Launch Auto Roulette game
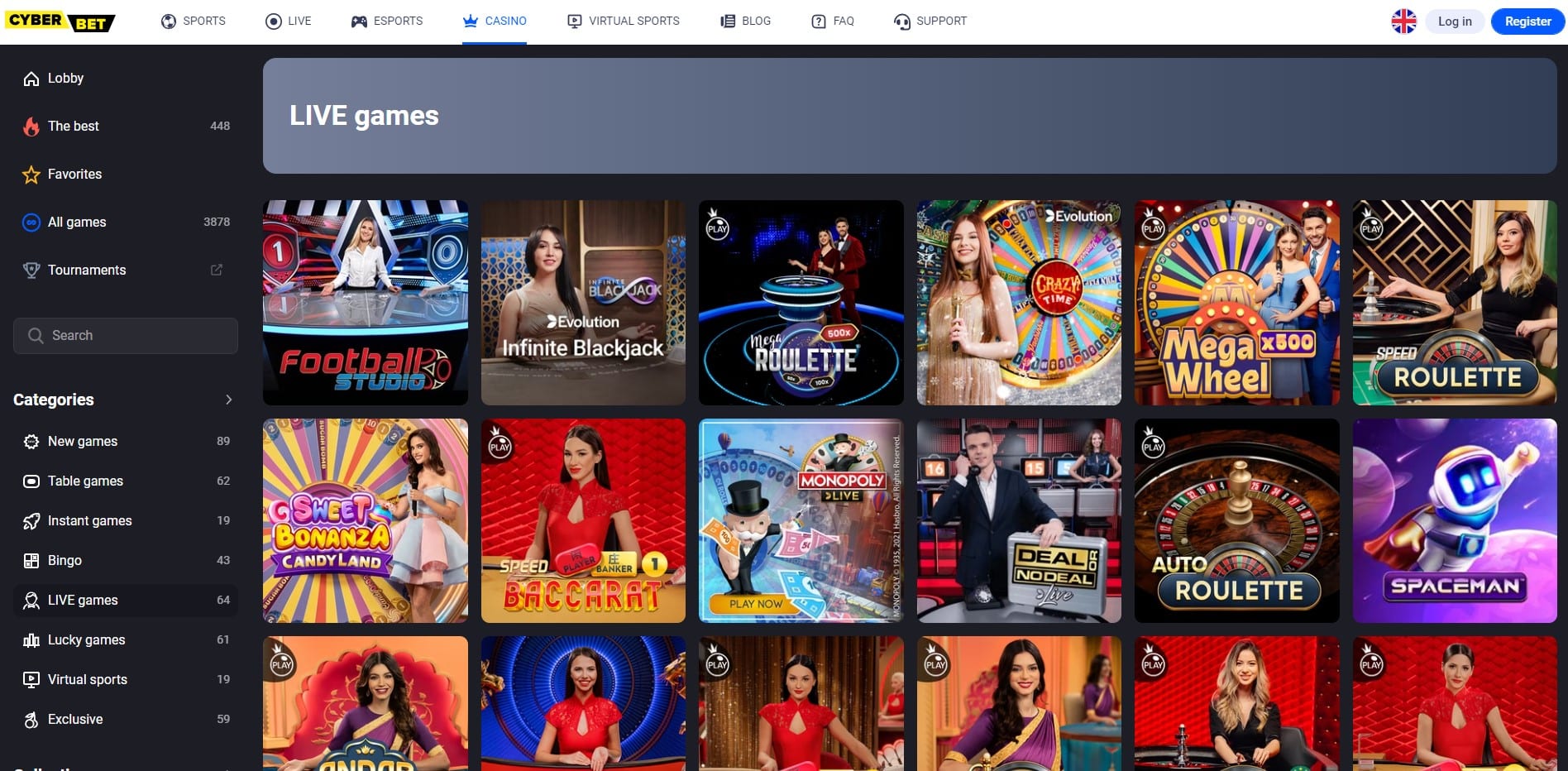This screenshot has height=771, width=1568. pyautogui.click(x=1237, y=521)
